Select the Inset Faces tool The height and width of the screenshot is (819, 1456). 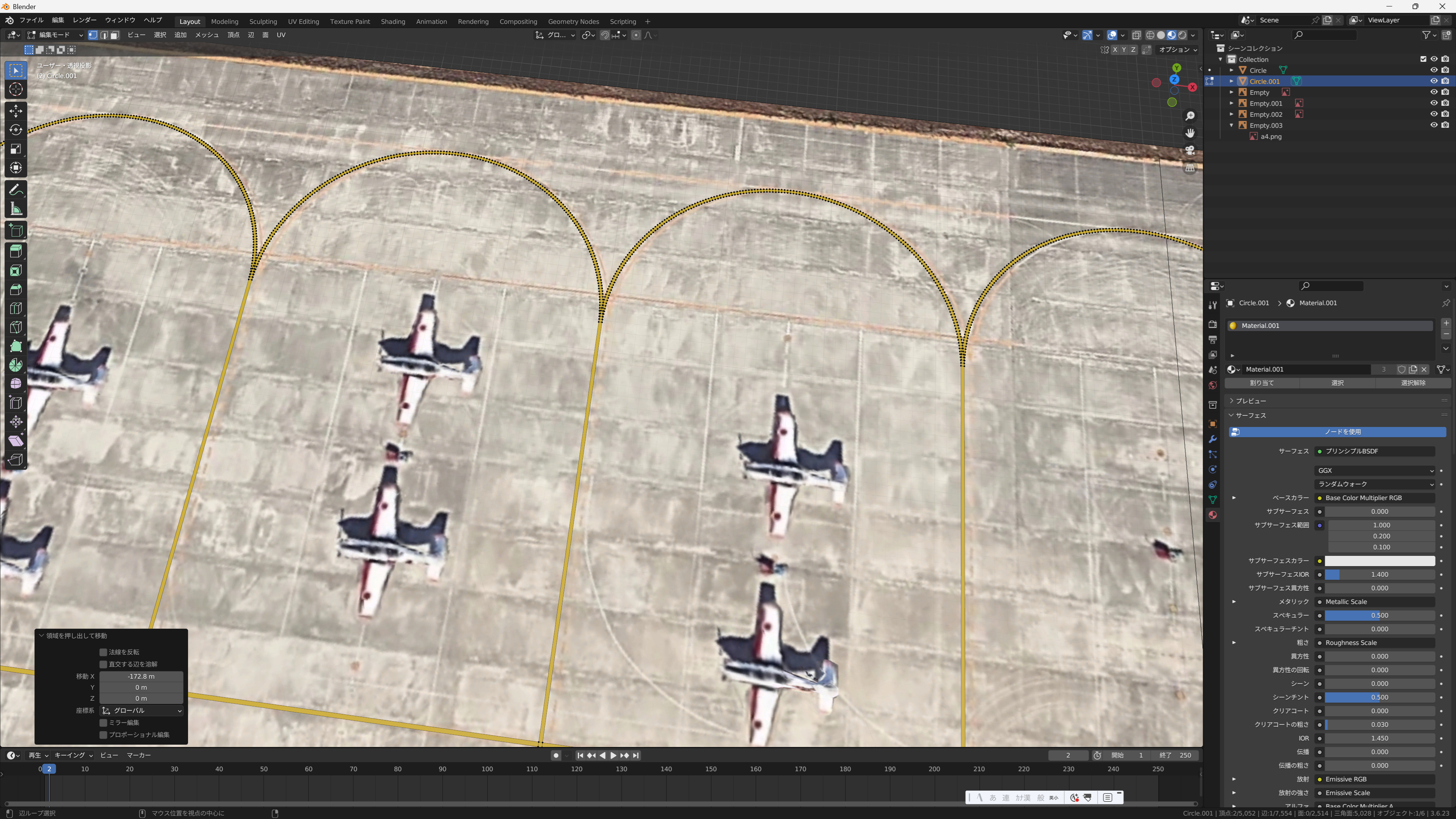(x=16, y=270)
